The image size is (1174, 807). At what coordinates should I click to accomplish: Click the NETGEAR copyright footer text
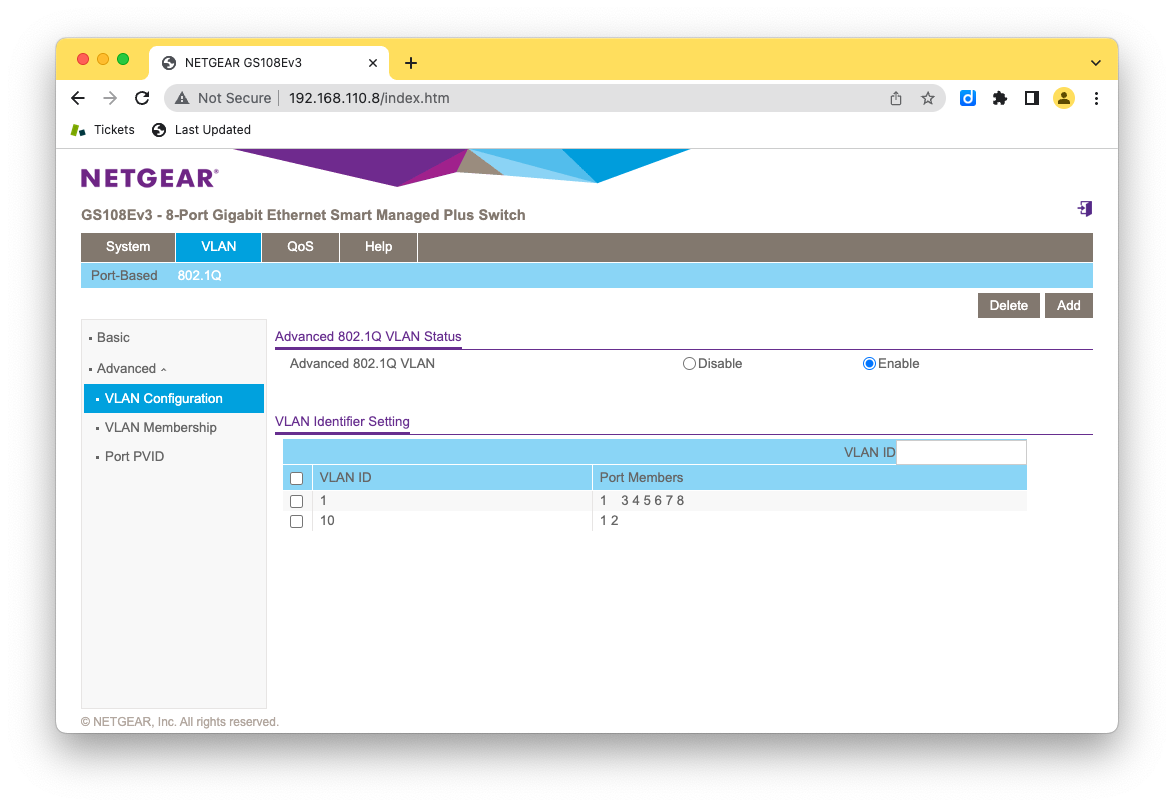click(x=180, y=722)
